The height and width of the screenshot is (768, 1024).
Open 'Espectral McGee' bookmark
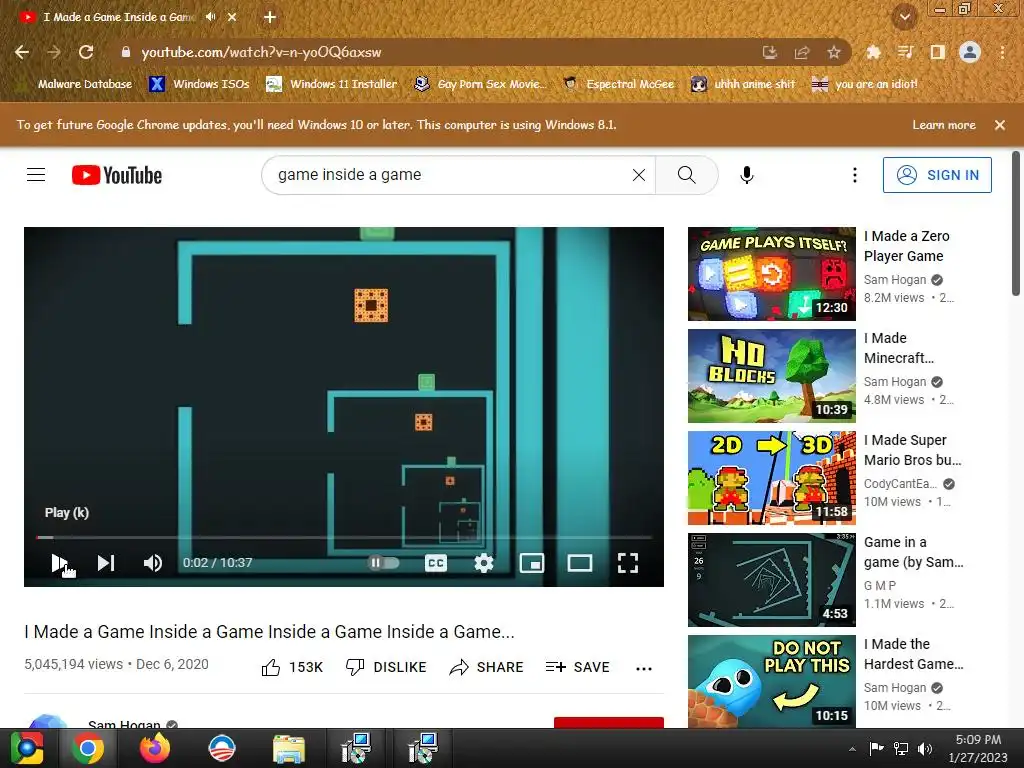point(618,84)
